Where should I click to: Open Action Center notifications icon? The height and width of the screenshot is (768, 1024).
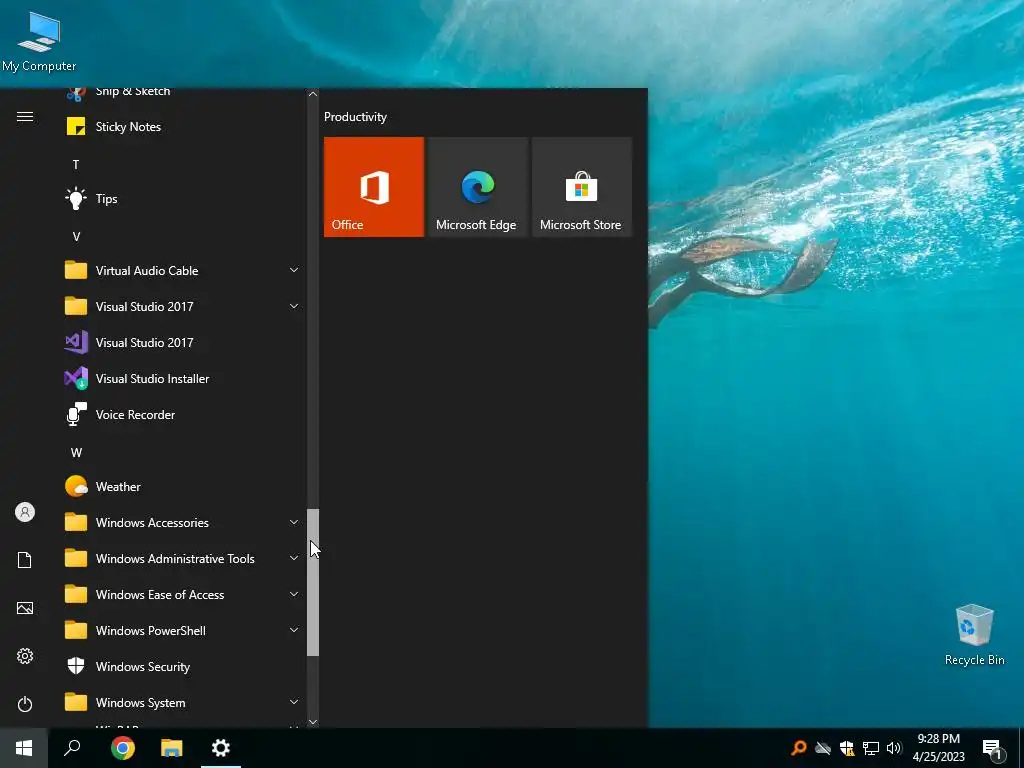tap(992, 750)
